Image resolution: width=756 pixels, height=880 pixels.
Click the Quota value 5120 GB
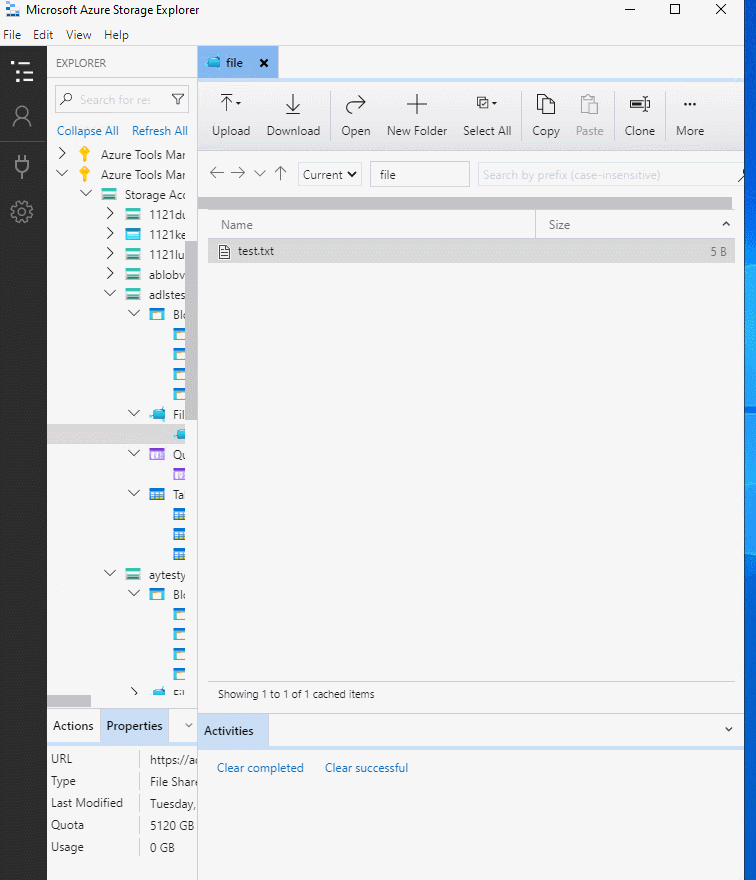[172, 826]
